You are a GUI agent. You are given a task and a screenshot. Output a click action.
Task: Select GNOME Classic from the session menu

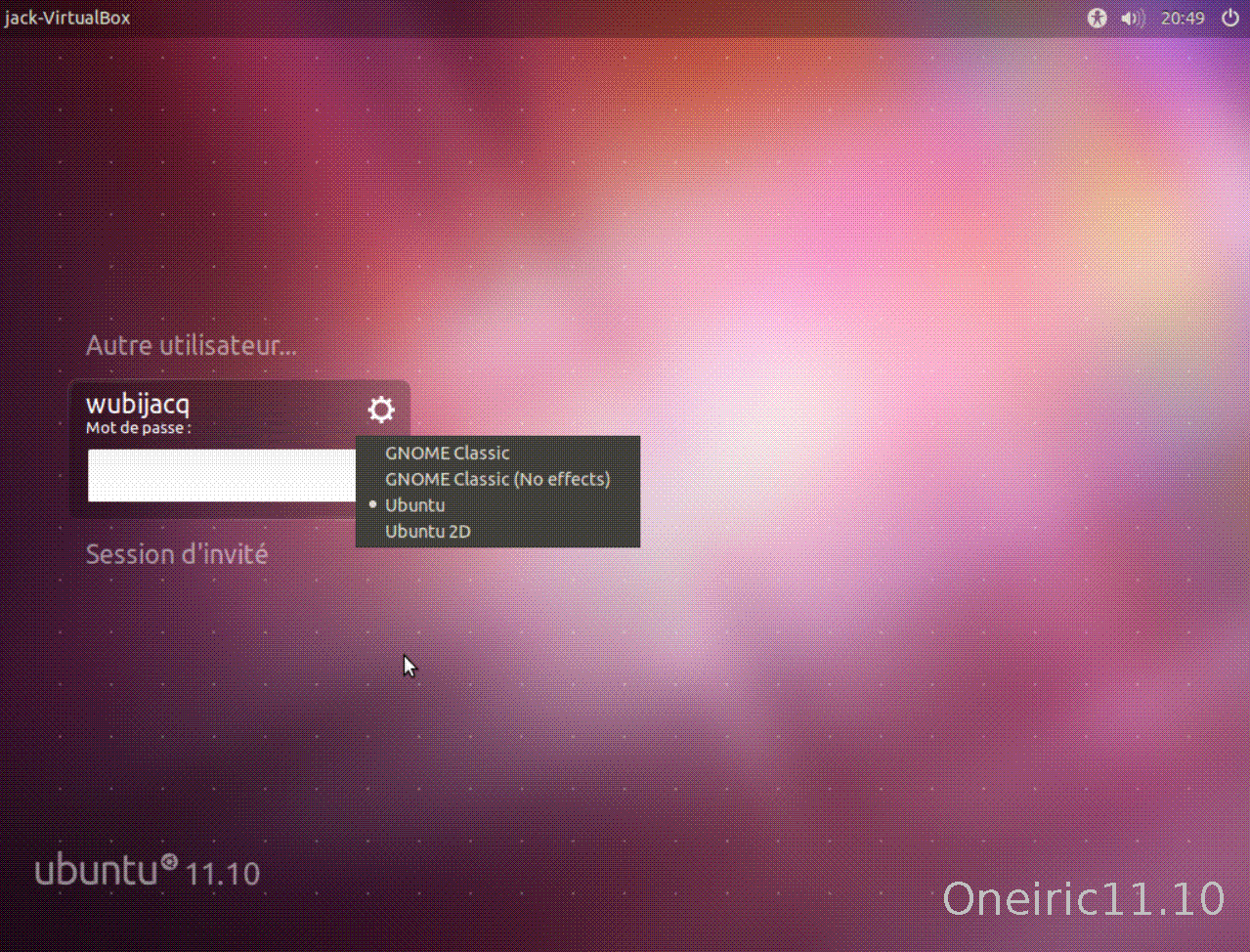point(447,453)
